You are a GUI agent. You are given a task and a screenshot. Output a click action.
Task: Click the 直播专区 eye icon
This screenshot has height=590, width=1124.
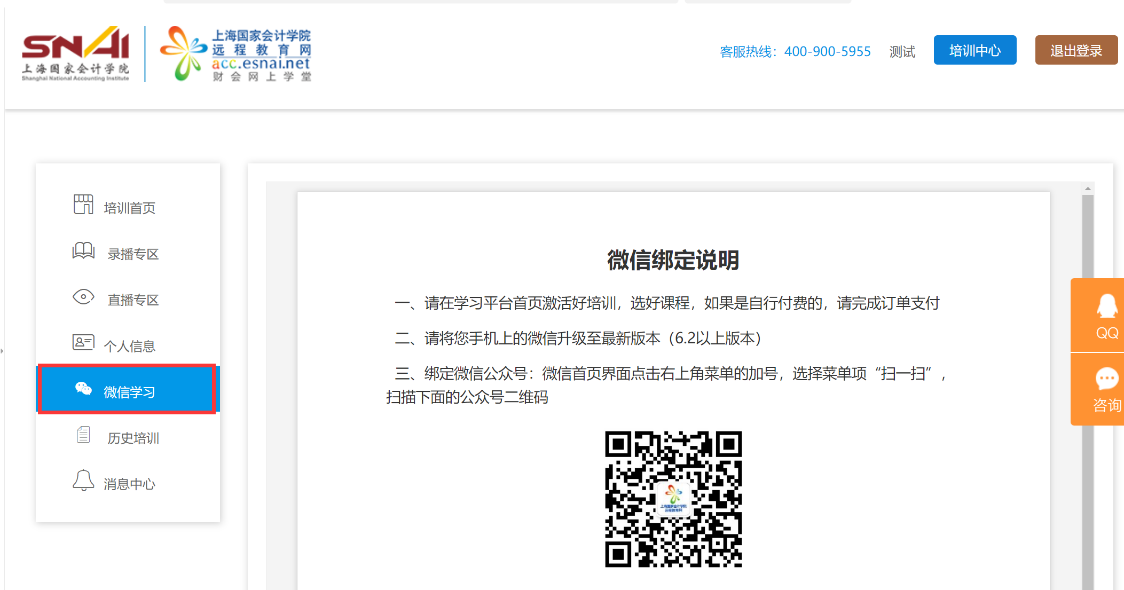[x=84, y=297]
